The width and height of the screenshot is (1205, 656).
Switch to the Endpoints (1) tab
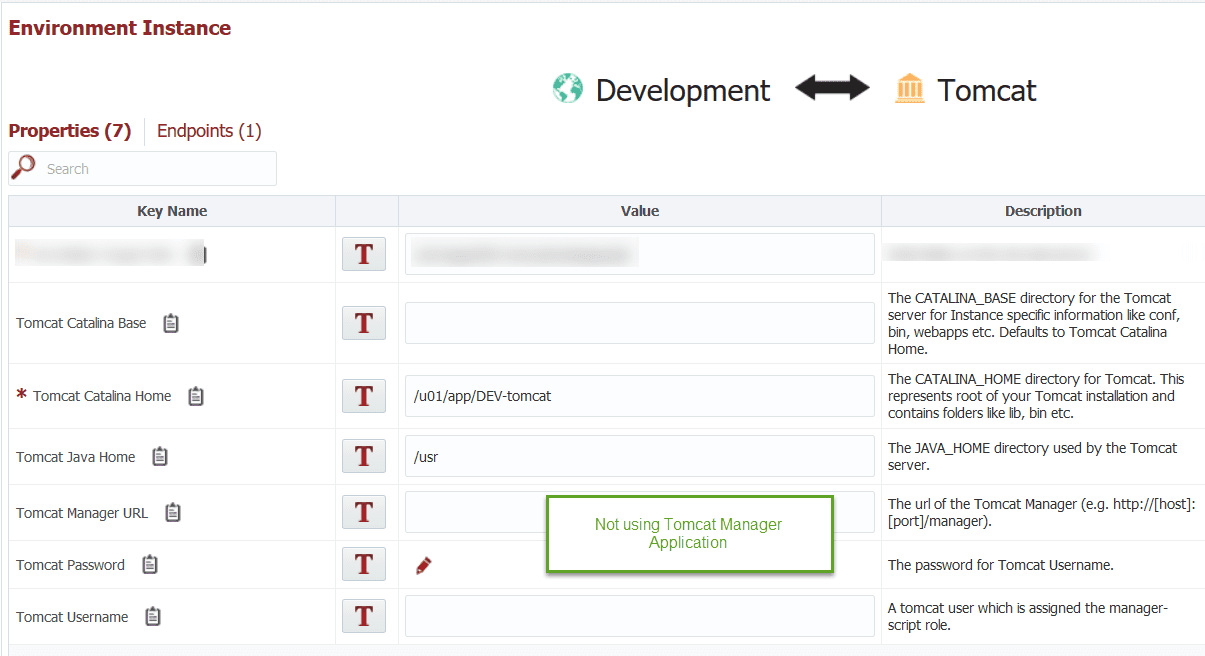click(x=209, y=131)
